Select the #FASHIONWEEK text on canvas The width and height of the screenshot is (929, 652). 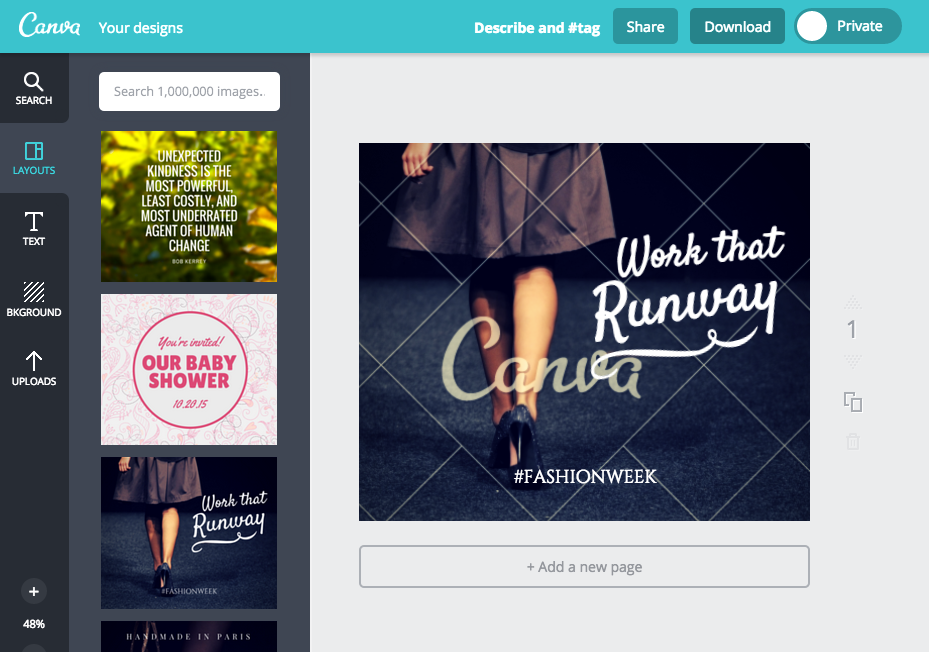pyautogui.click(x=585, y=477)
